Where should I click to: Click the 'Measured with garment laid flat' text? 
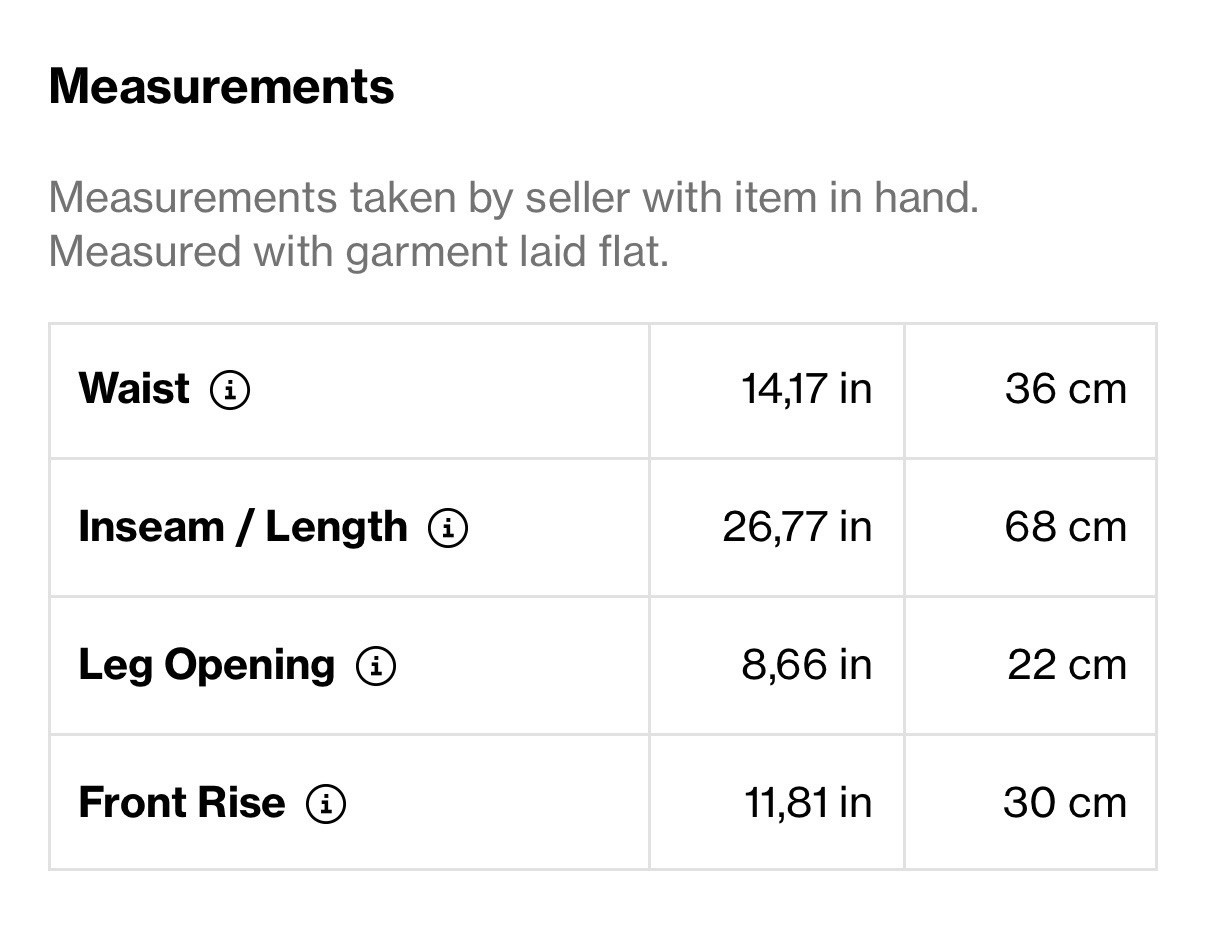click(x=358, y=251)
